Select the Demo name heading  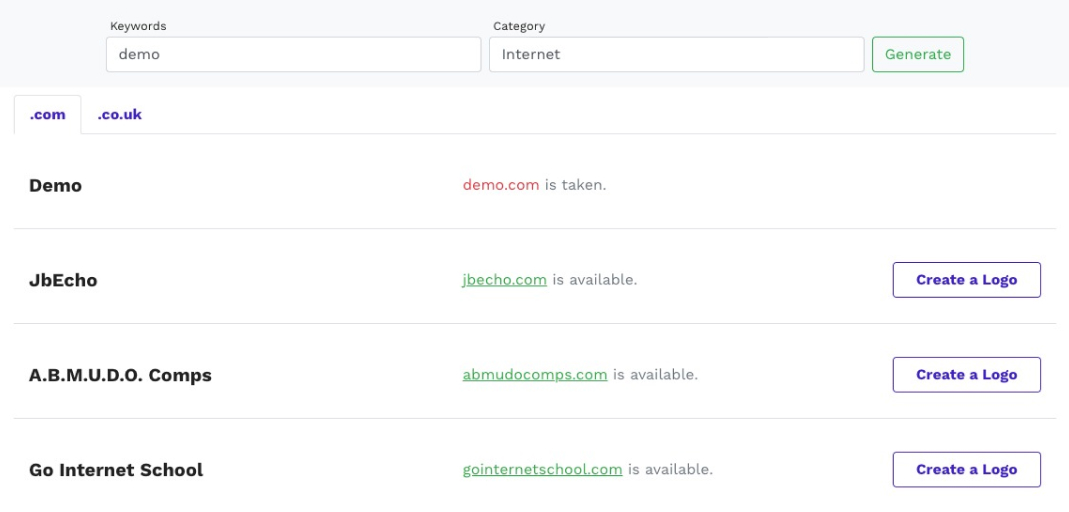click(x=55, y=186)
